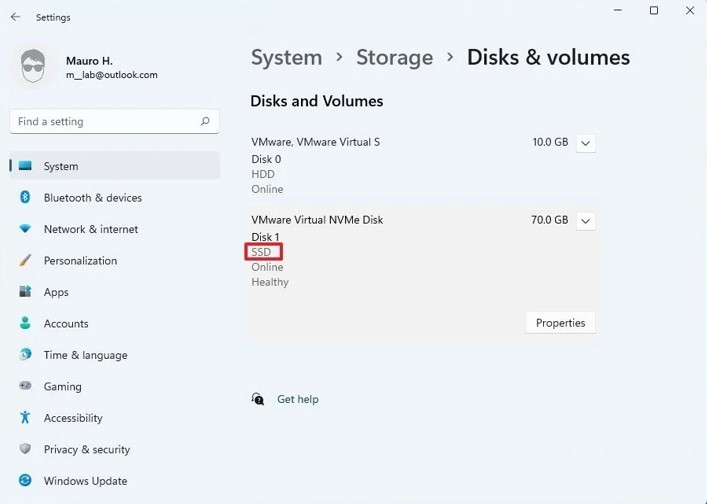Open Personalization paintbrush icon
Image resolution: width=707 pixels, height=504 pixels.
tap(25, 260)
